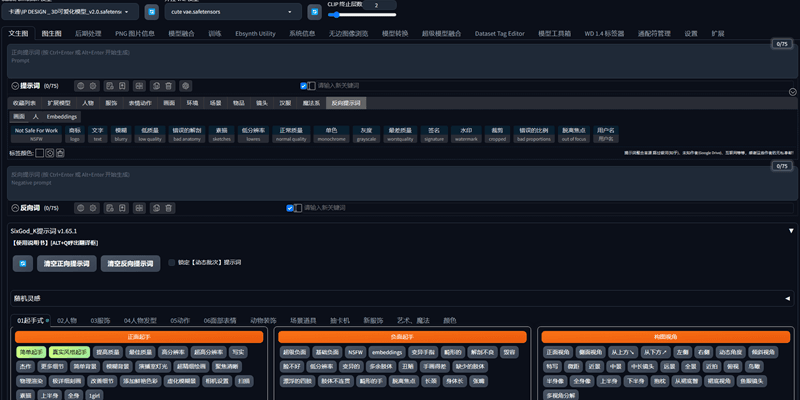
Task: Add the low quality negative tag
Action: pos(150,134)
